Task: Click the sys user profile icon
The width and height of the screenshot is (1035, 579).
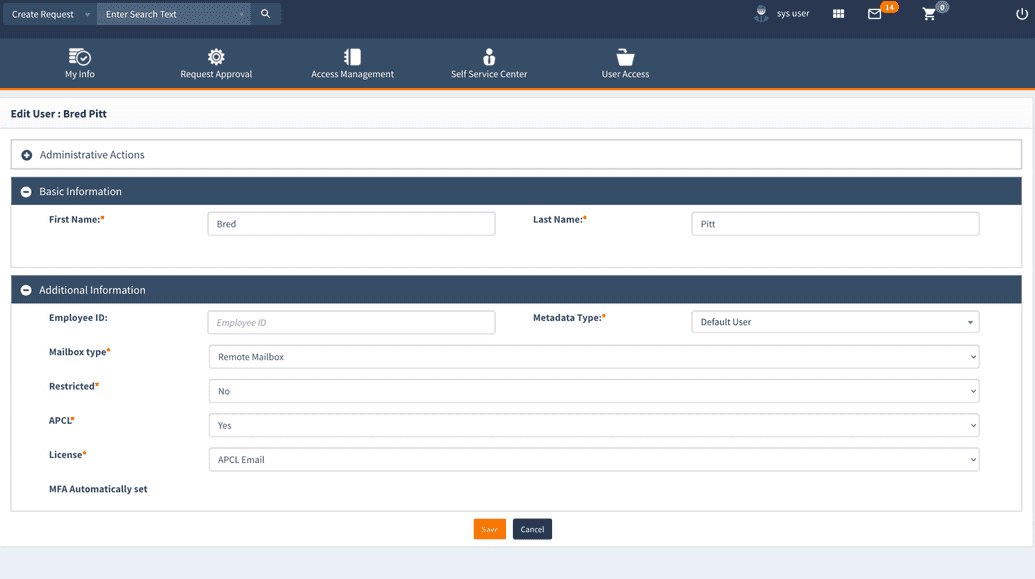Action: coord(762,14)
